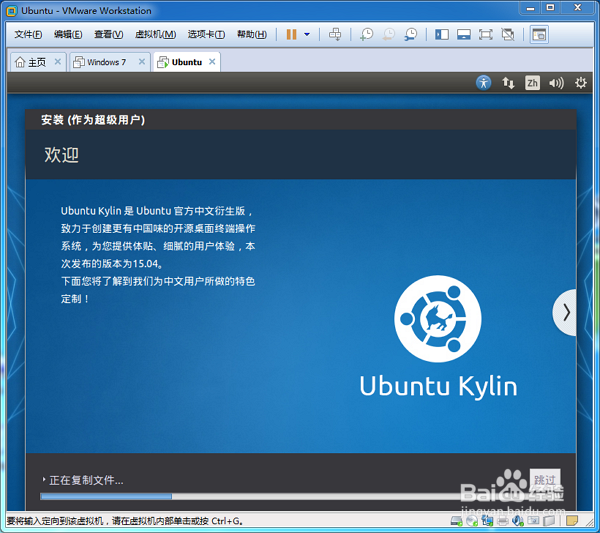Enter full screen mode
The width and height of the screenshot is (600, 533).
[485, 35]
